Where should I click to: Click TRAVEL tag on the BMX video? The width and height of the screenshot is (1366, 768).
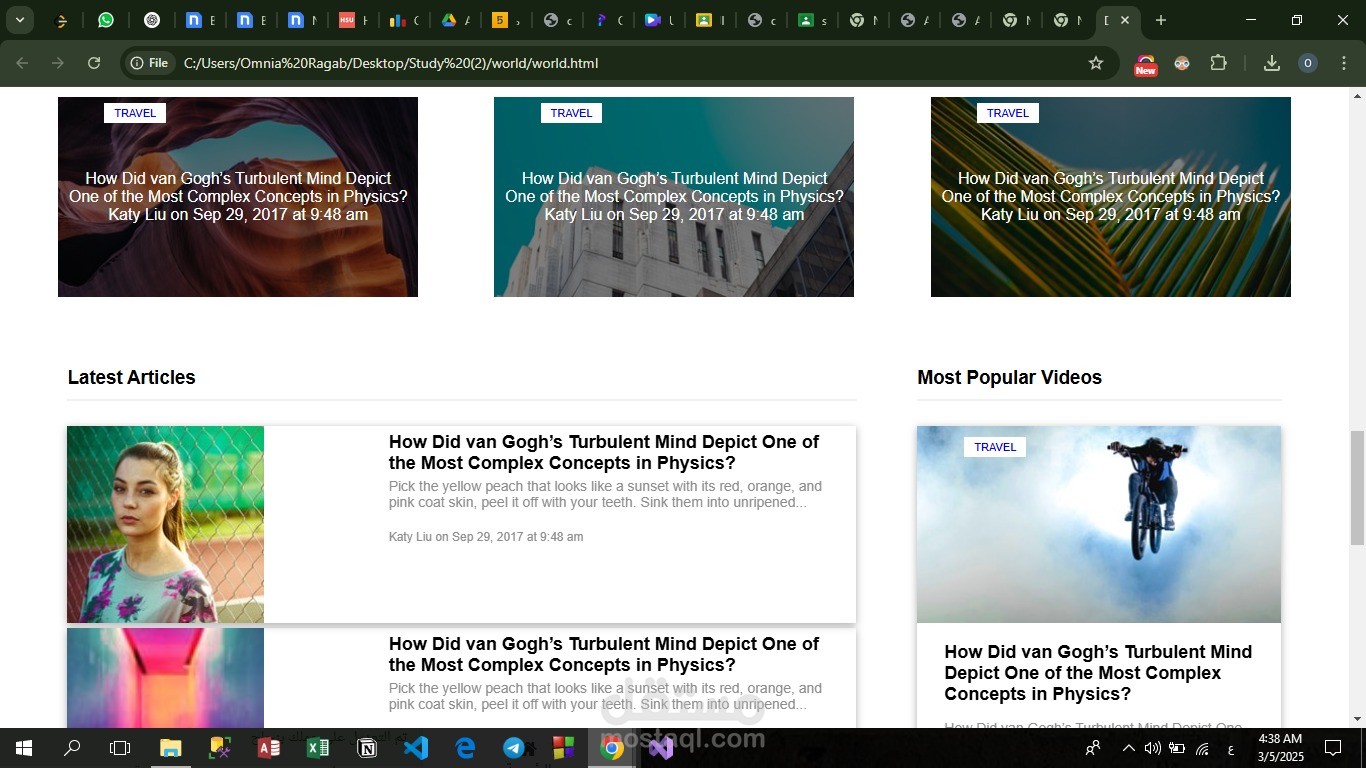pyautogui.click(x=995, y=447)
